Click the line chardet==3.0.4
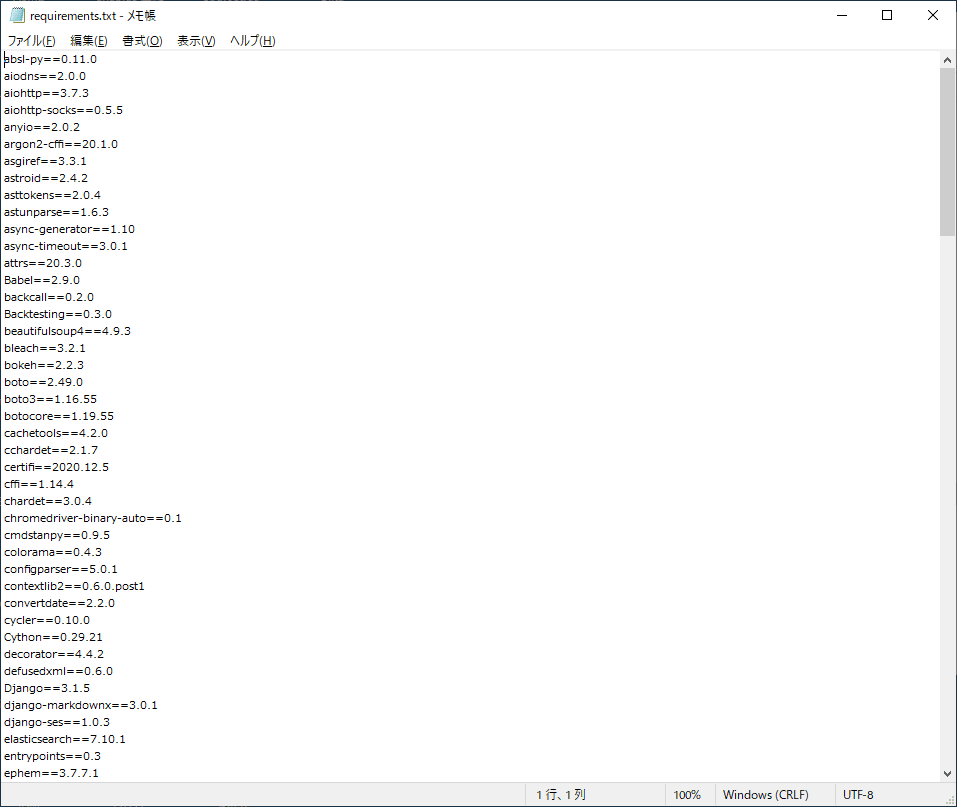This screenshot has height=807, width=957. pos(48,501)
